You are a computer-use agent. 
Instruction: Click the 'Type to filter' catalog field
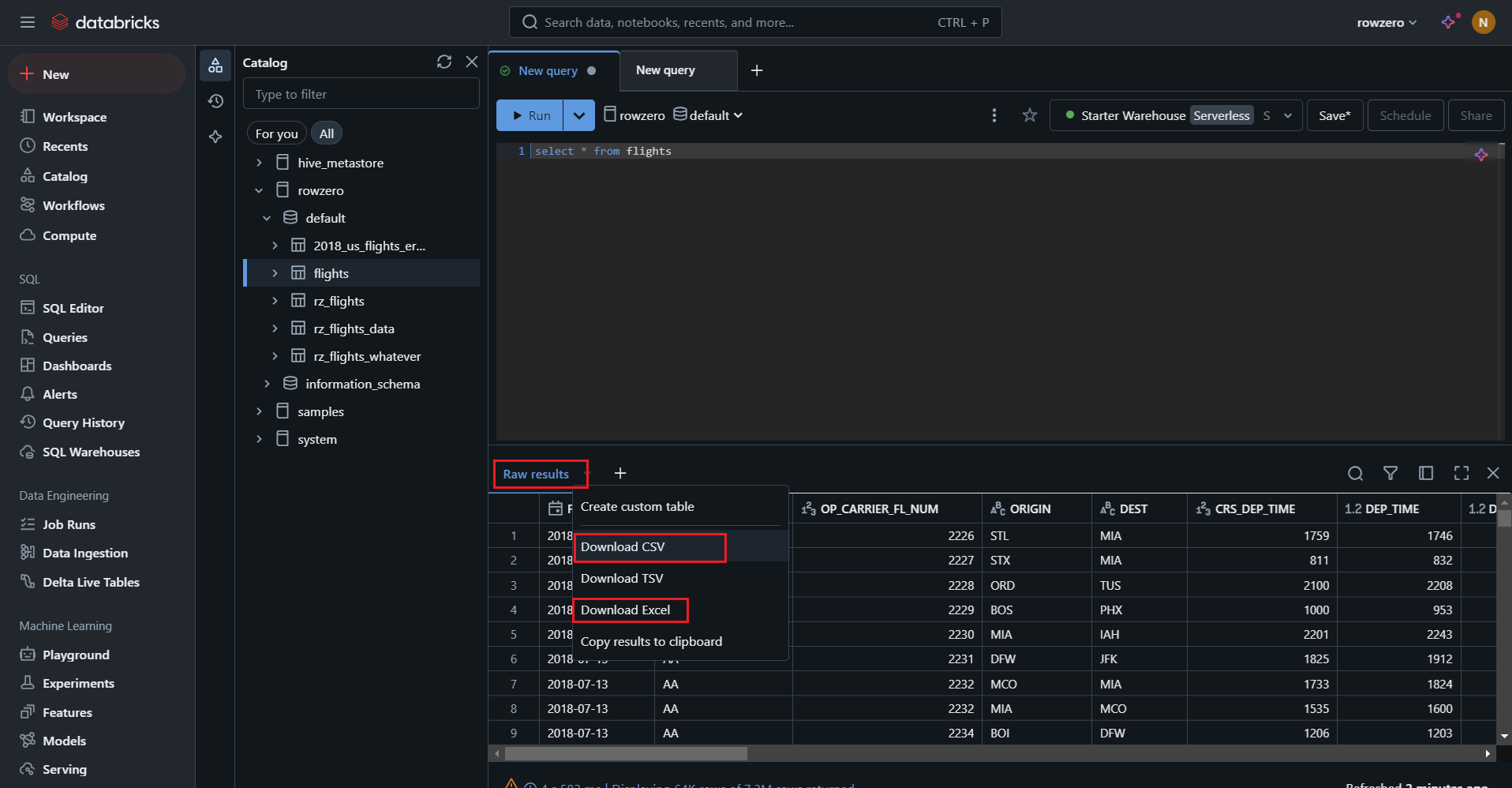(361, 94)
